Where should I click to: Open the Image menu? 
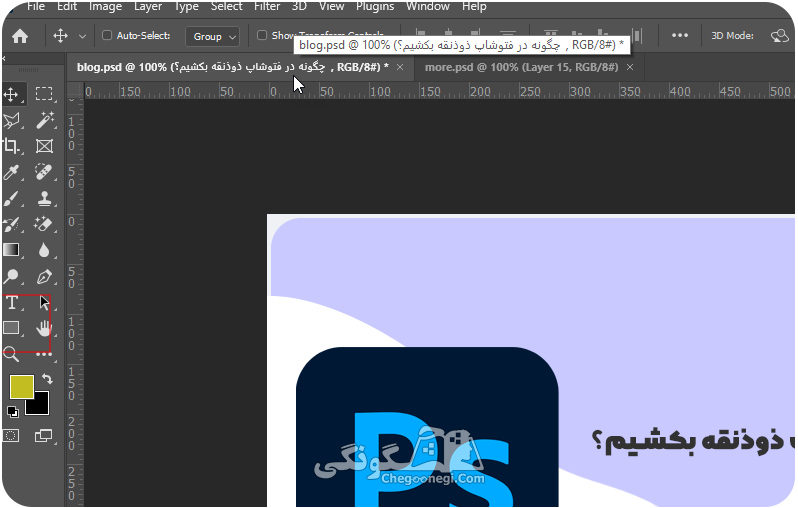105,7
